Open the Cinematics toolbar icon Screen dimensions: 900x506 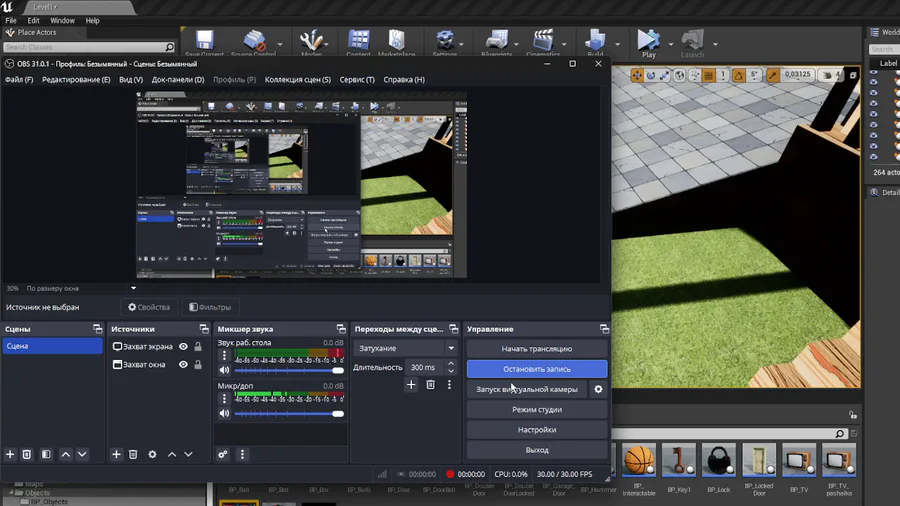click(542, 42)
